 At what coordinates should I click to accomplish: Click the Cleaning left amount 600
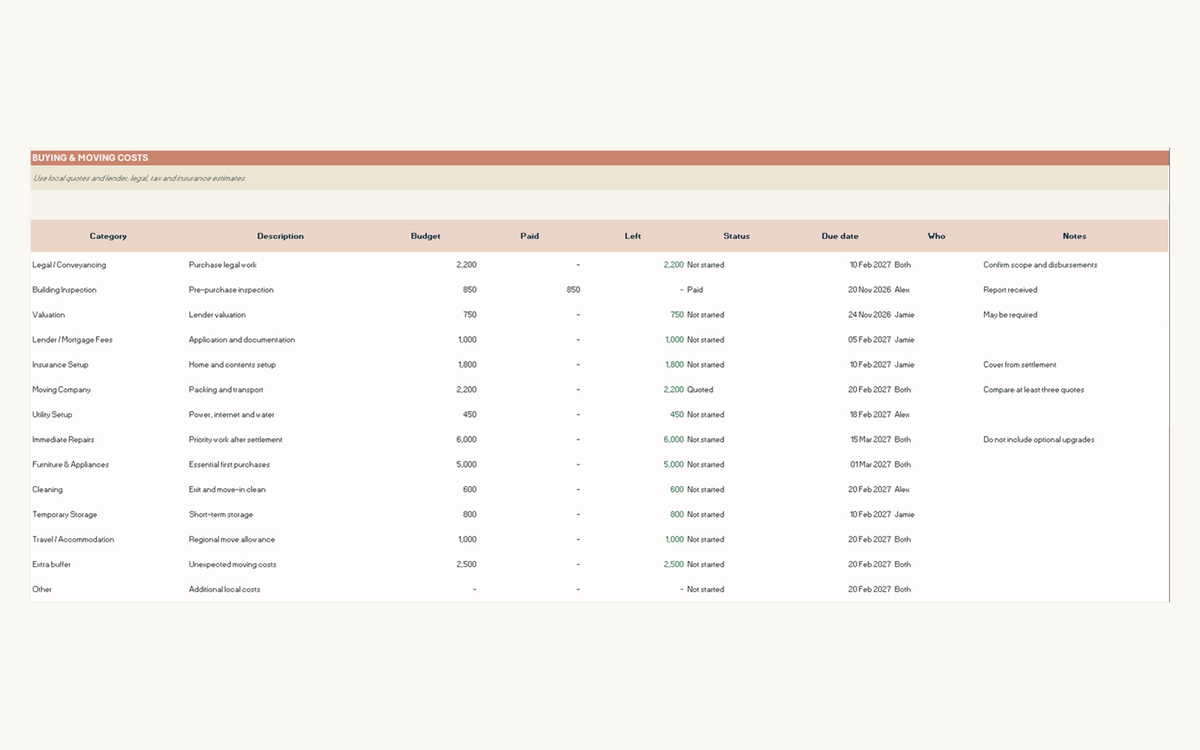(677, 490)
